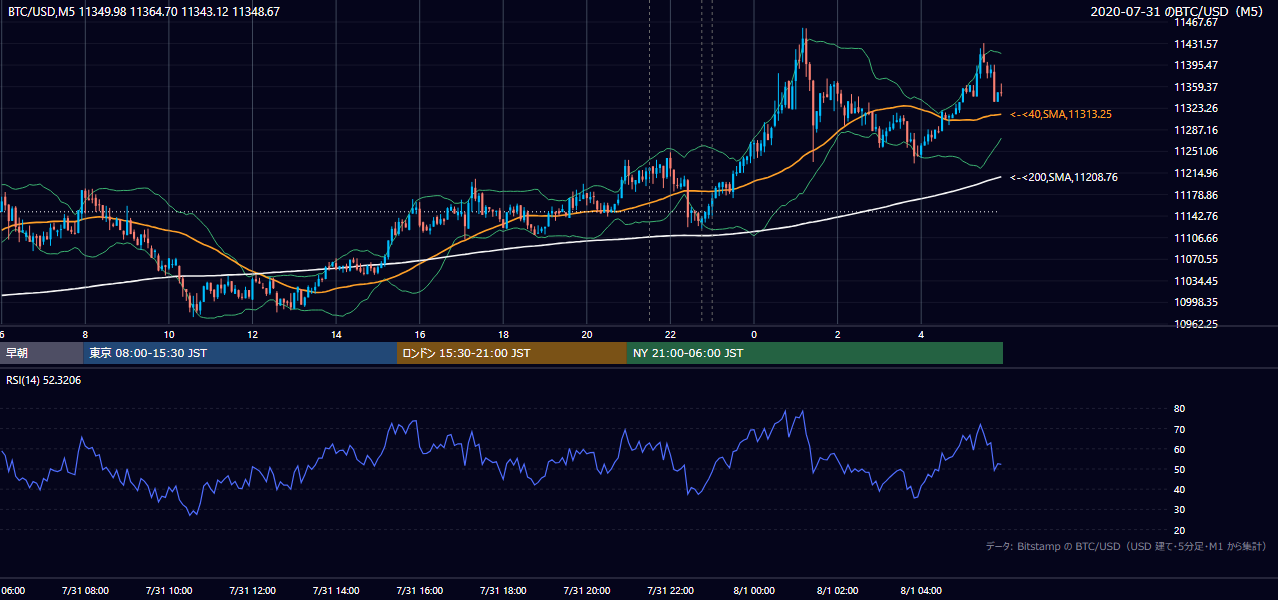Click RSI axis level 70
Image resolution: width=1278 pixels, height=600 pixels.
click(x=1180, y=429)
